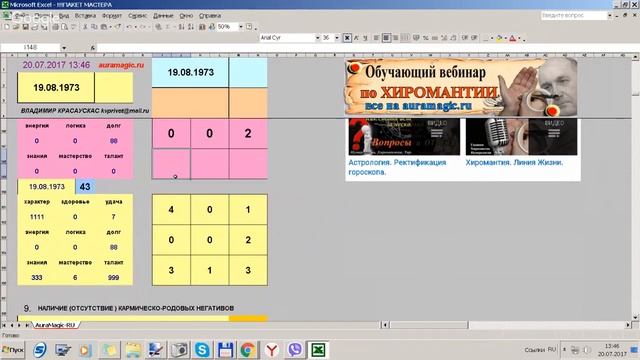This screenshot has height=360, width=640.
Task: Open the font size dropdown
Action: [337, 38]
